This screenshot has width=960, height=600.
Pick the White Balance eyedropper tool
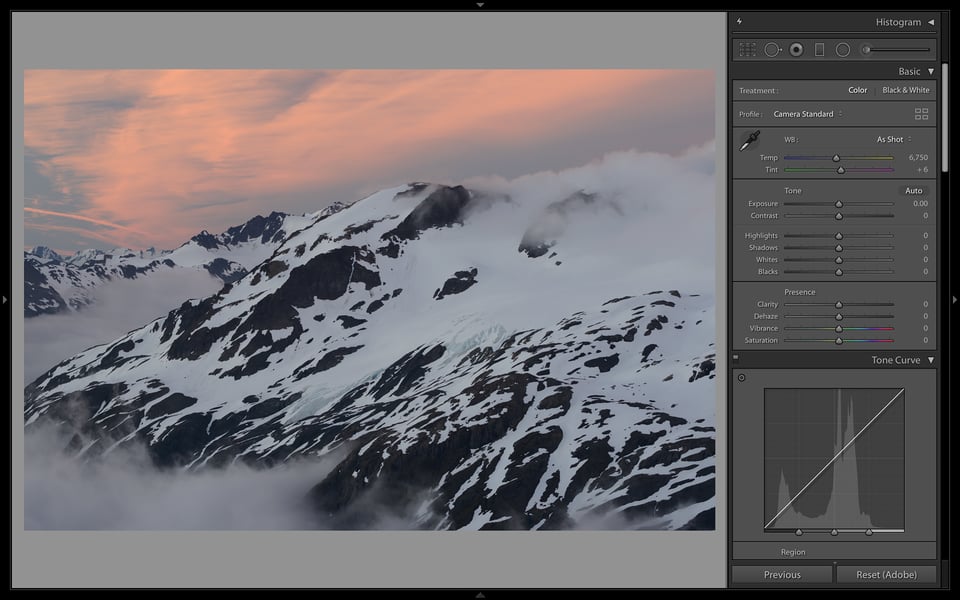click(x=749, y=141)
